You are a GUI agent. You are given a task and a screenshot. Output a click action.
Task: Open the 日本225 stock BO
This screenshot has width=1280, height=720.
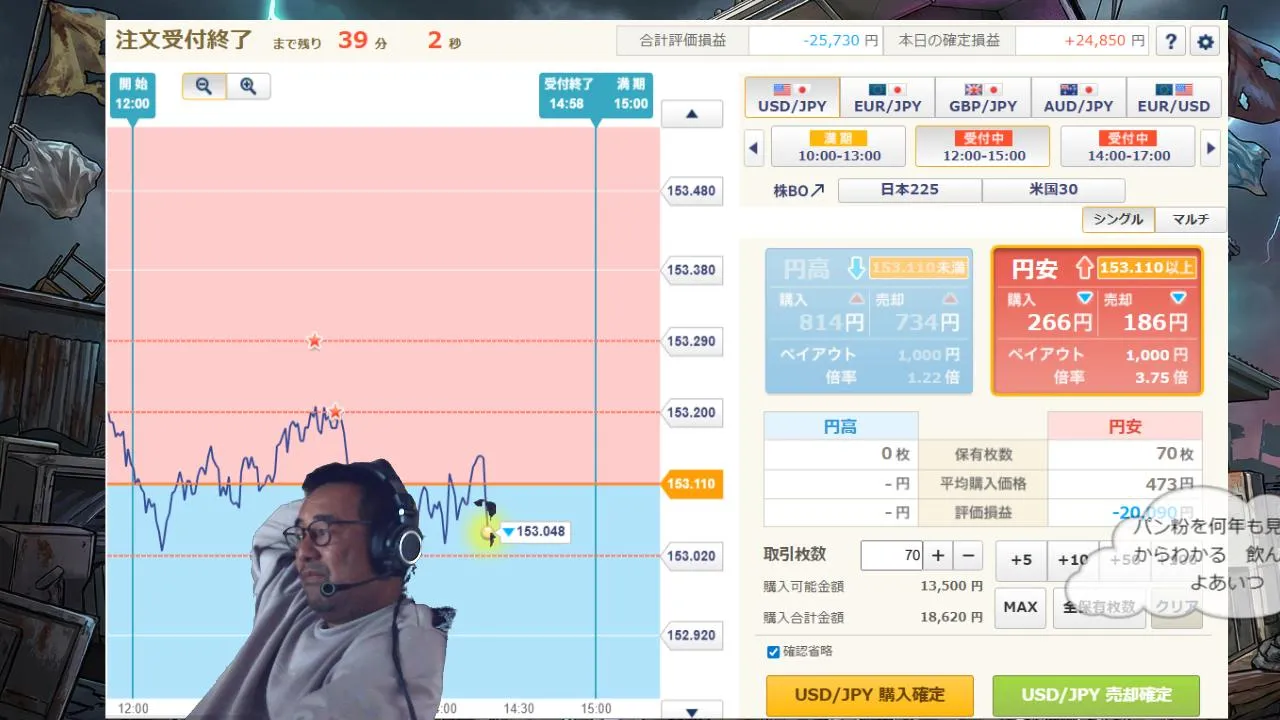[910, 190]
